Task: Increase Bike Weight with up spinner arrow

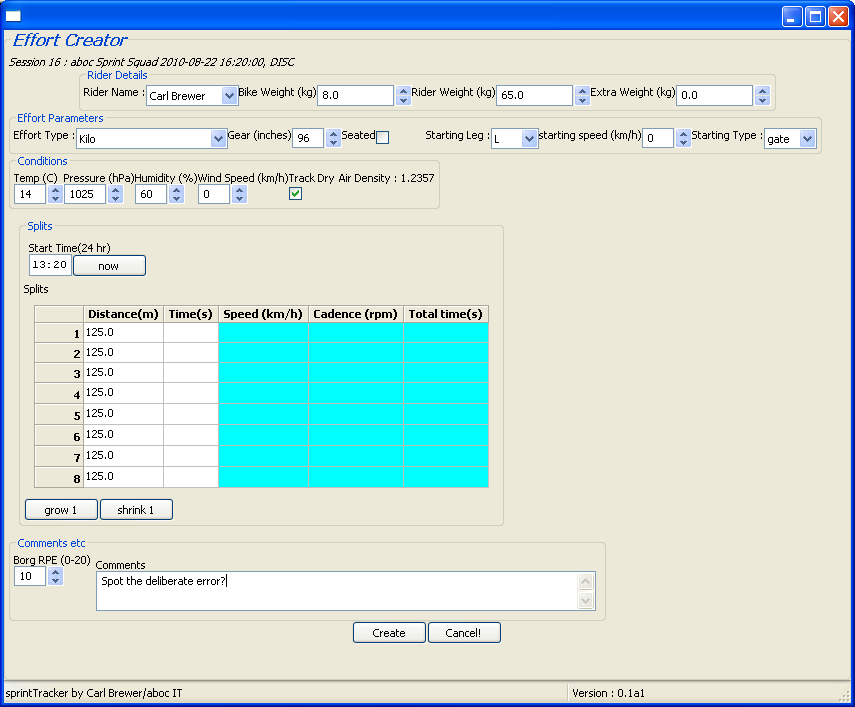Action: pyautogui.click(x=403, y=90)
